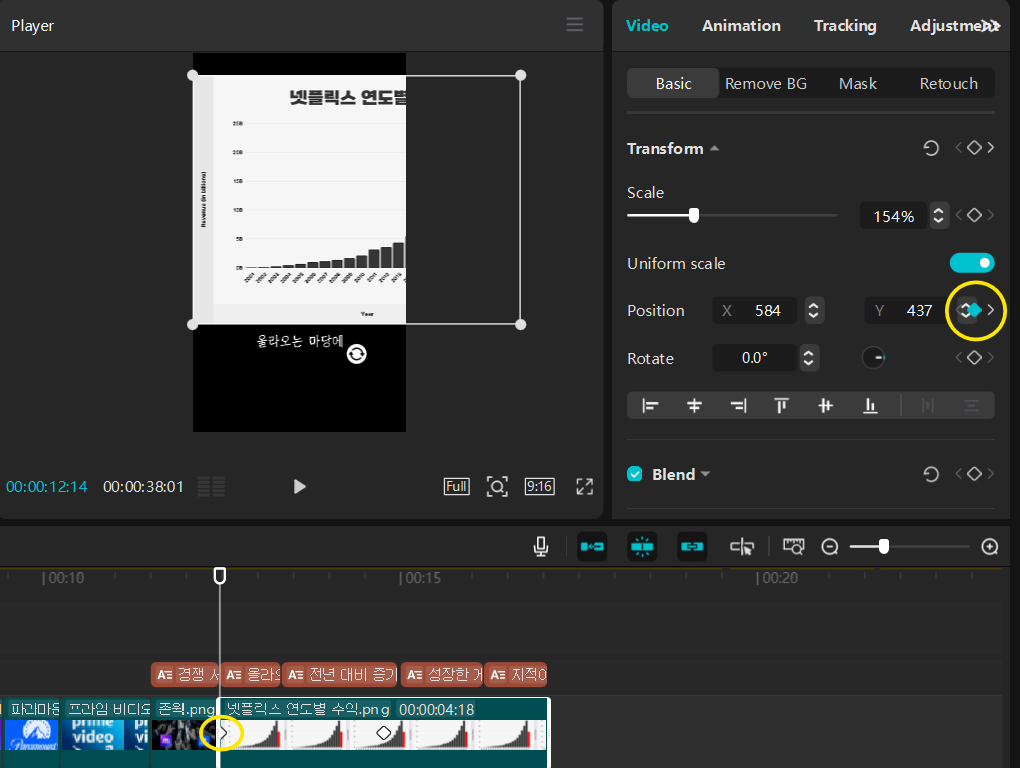
Task: Select the 프라임 비디오 clip
Action: (105, 732)
